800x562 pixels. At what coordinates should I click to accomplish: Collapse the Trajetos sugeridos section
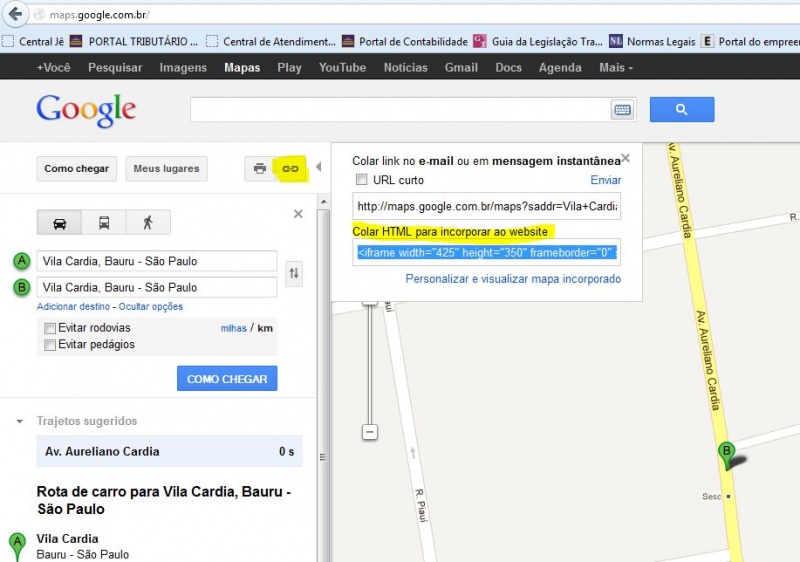click(19, 421)
